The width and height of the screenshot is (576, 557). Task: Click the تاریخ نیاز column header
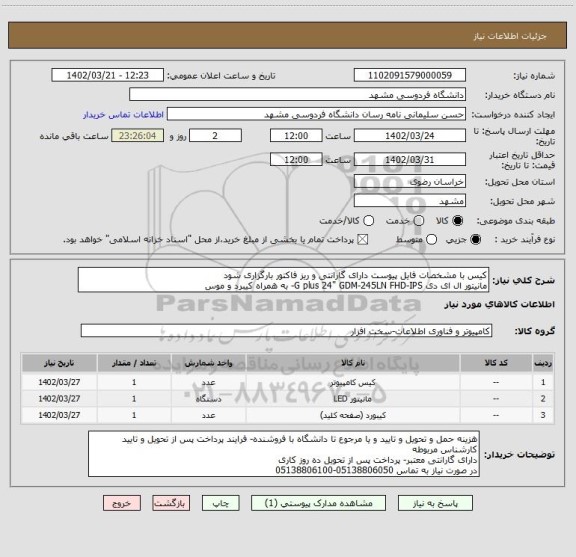pyautogui.click(x=59, y=363)
